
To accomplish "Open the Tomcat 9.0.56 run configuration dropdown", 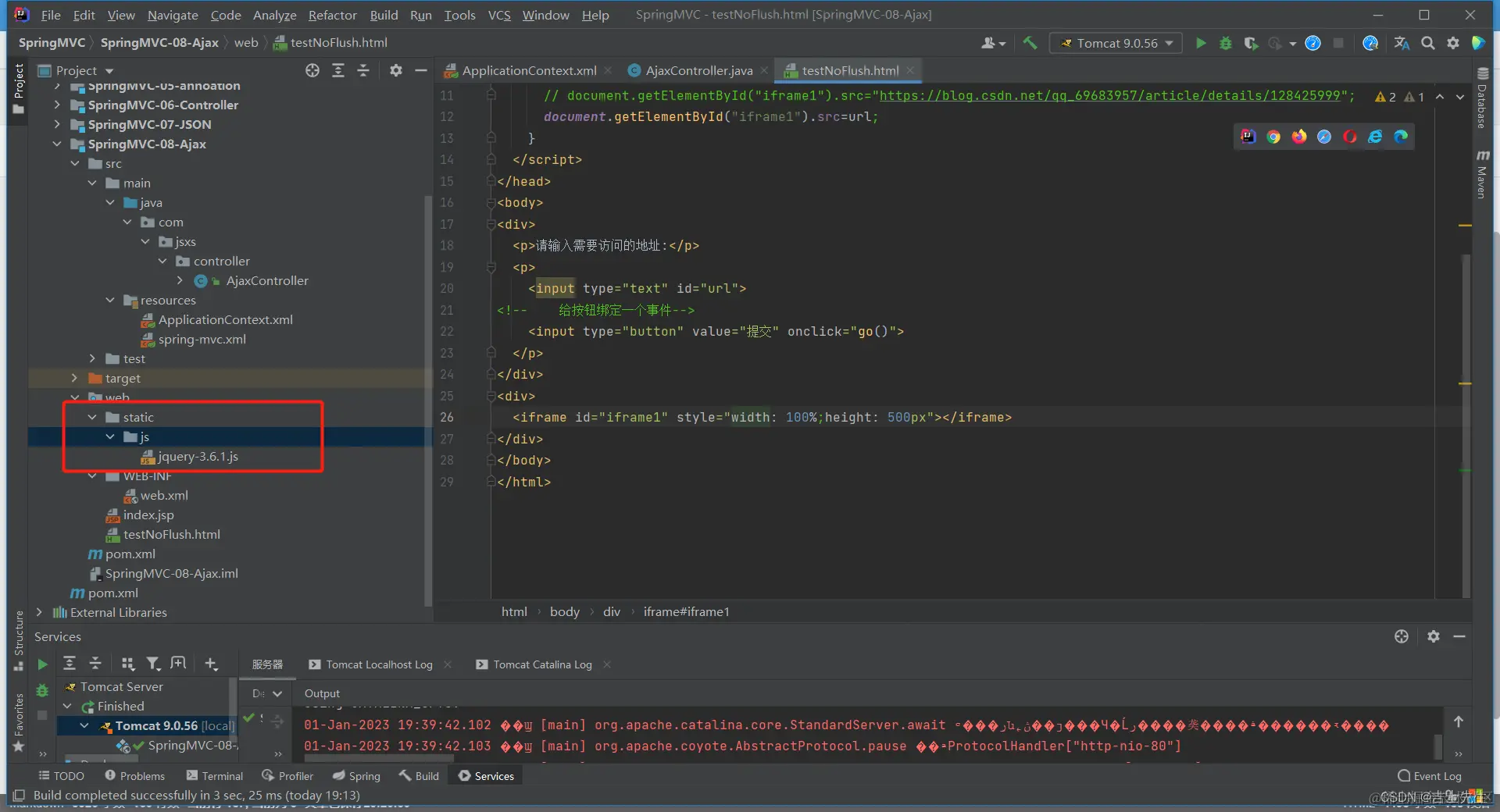I will pos(1116,43).
